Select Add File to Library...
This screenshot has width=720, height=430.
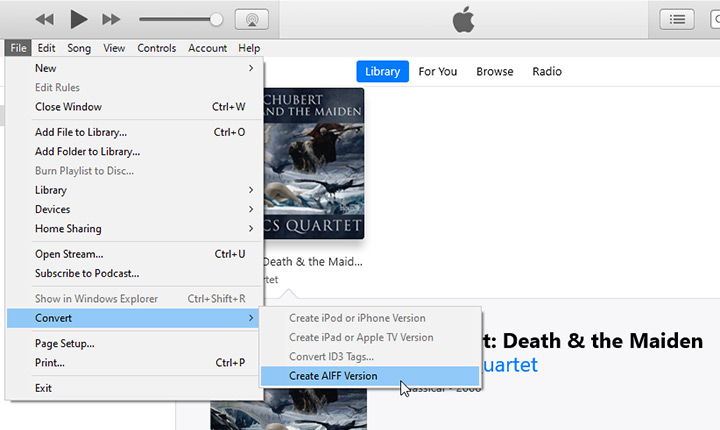pyautogui.click(x=135, y=132)
